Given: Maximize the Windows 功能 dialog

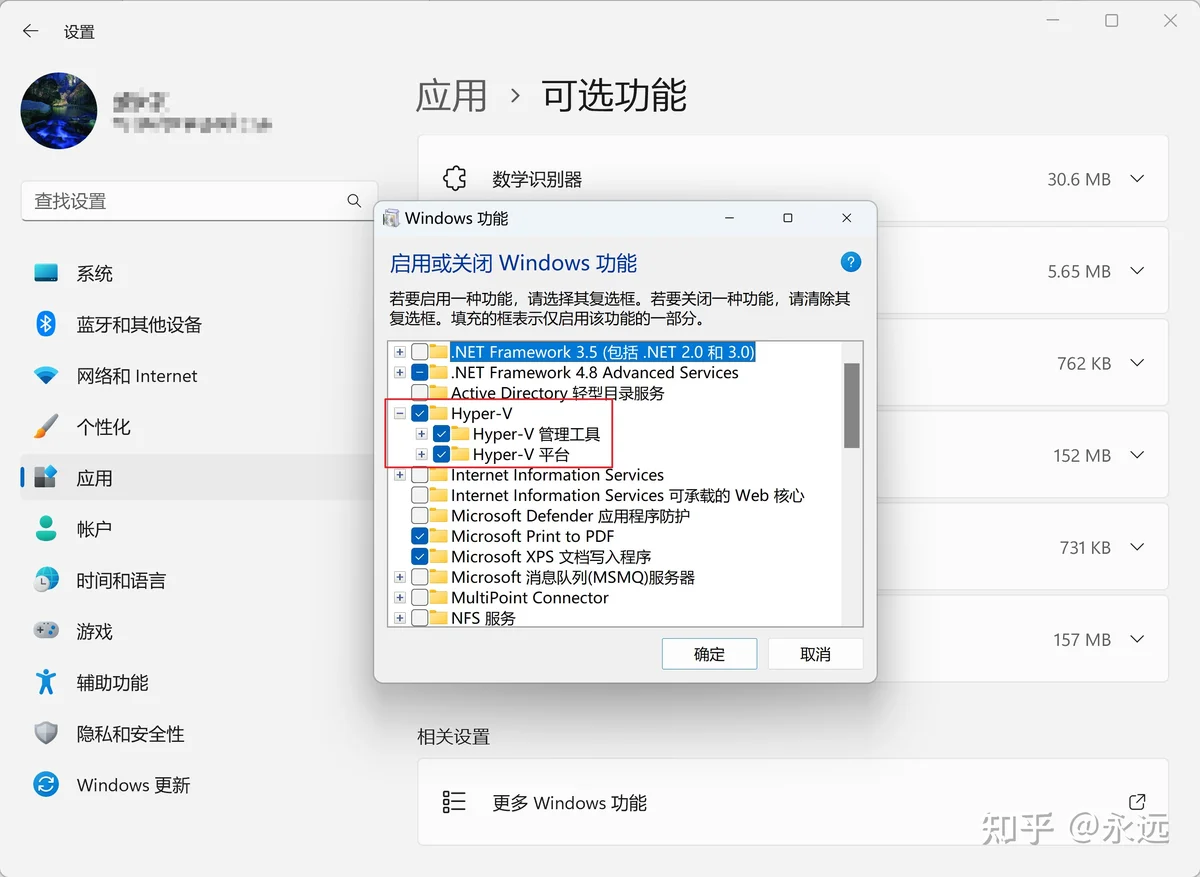Looking at the screenshot, I should click(x=788, y=218).
